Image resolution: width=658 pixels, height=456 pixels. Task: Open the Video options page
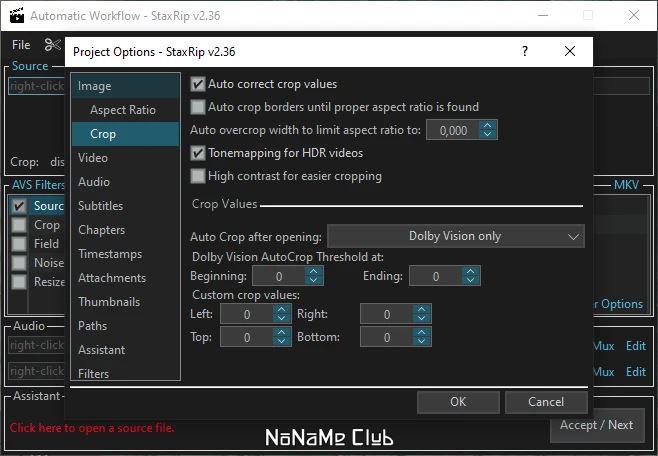click(125, 158)
